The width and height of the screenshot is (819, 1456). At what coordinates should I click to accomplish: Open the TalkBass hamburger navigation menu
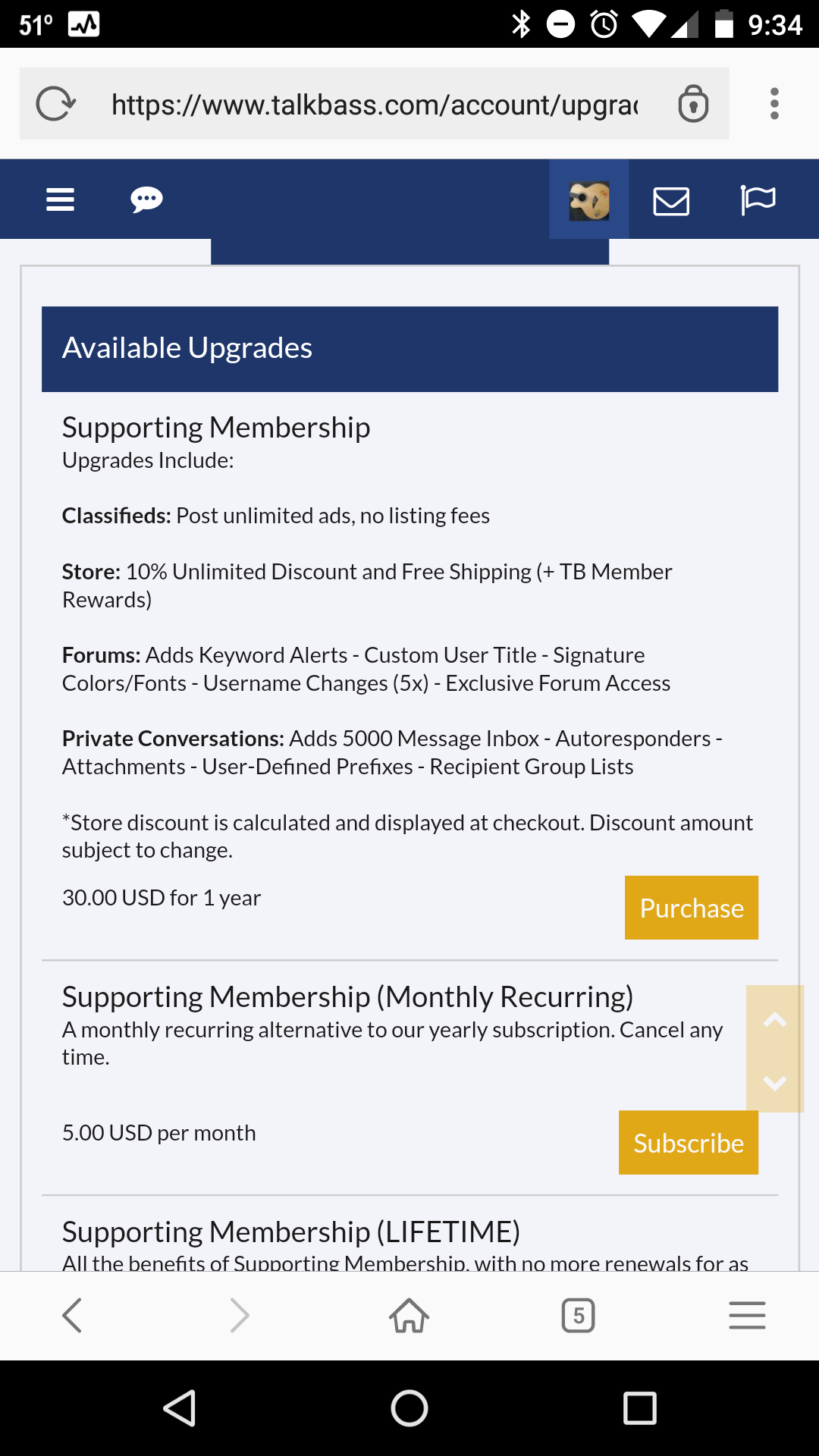point(60,199)
